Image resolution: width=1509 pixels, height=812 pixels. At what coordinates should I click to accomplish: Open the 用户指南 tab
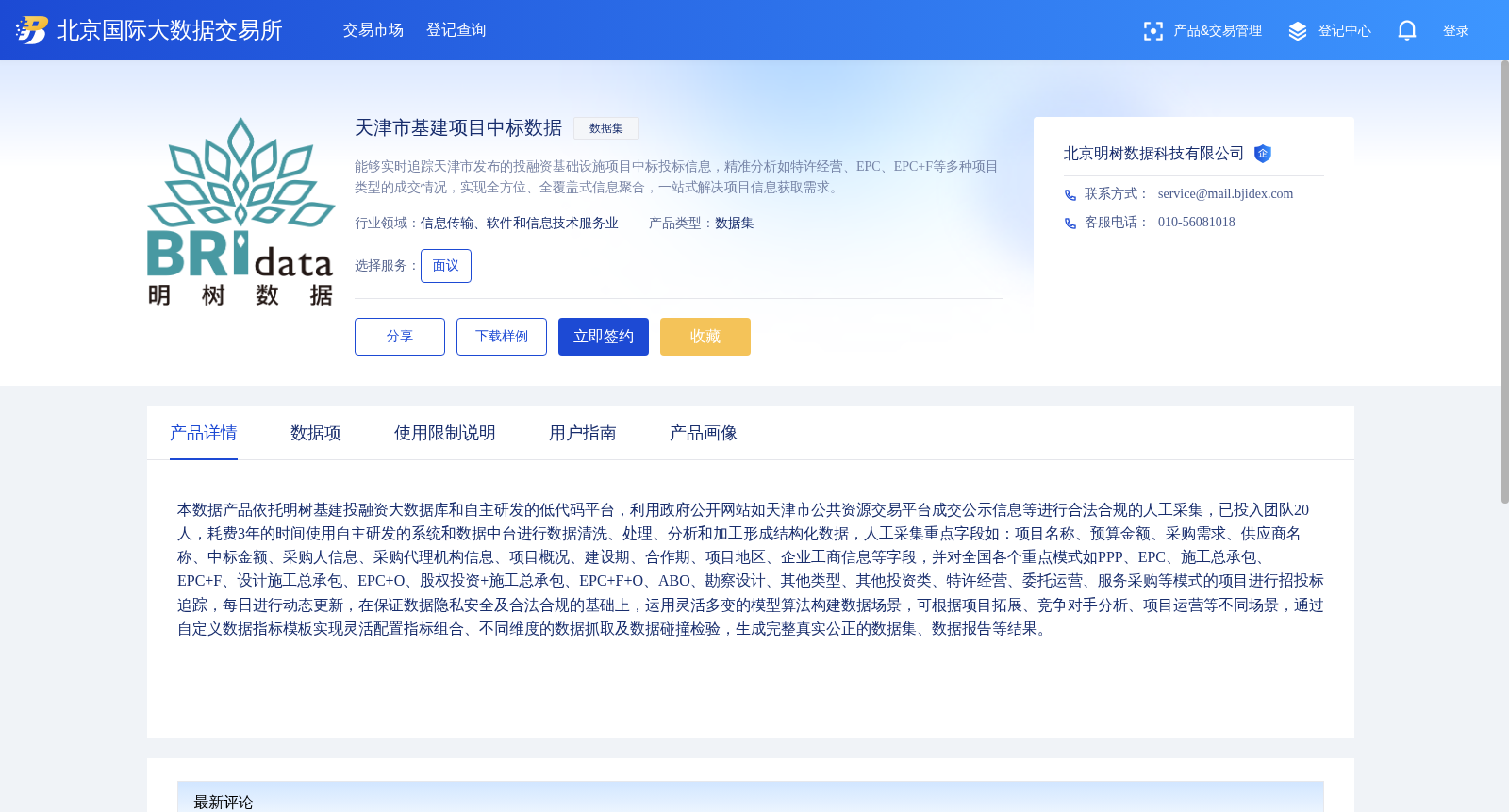[583, 433]
